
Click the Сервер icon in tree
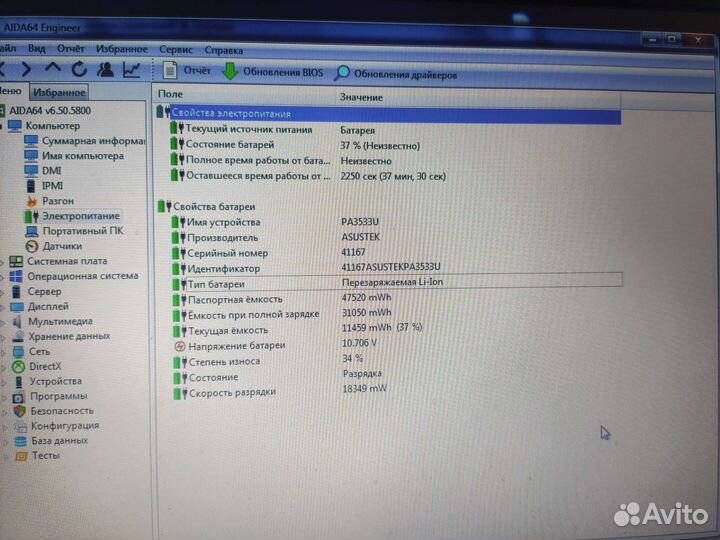click(17, 292)
